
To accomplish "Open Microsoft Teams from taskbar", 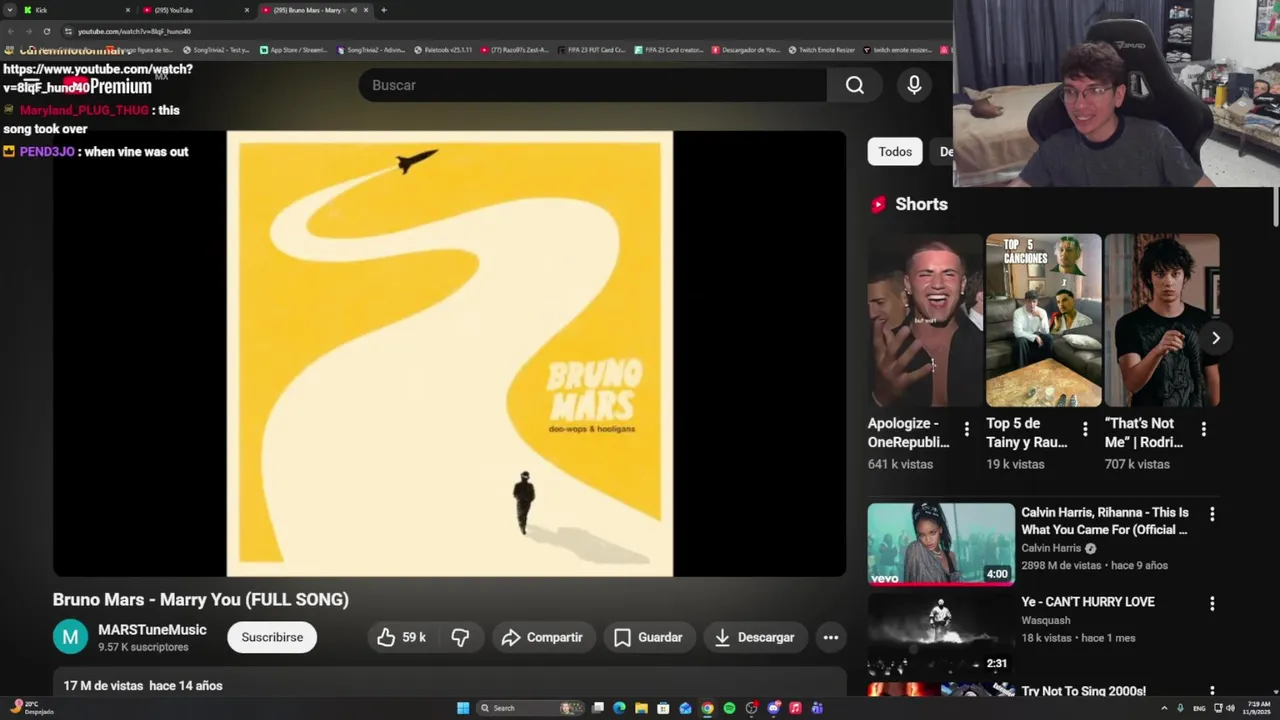I will [x=817, y=708].
